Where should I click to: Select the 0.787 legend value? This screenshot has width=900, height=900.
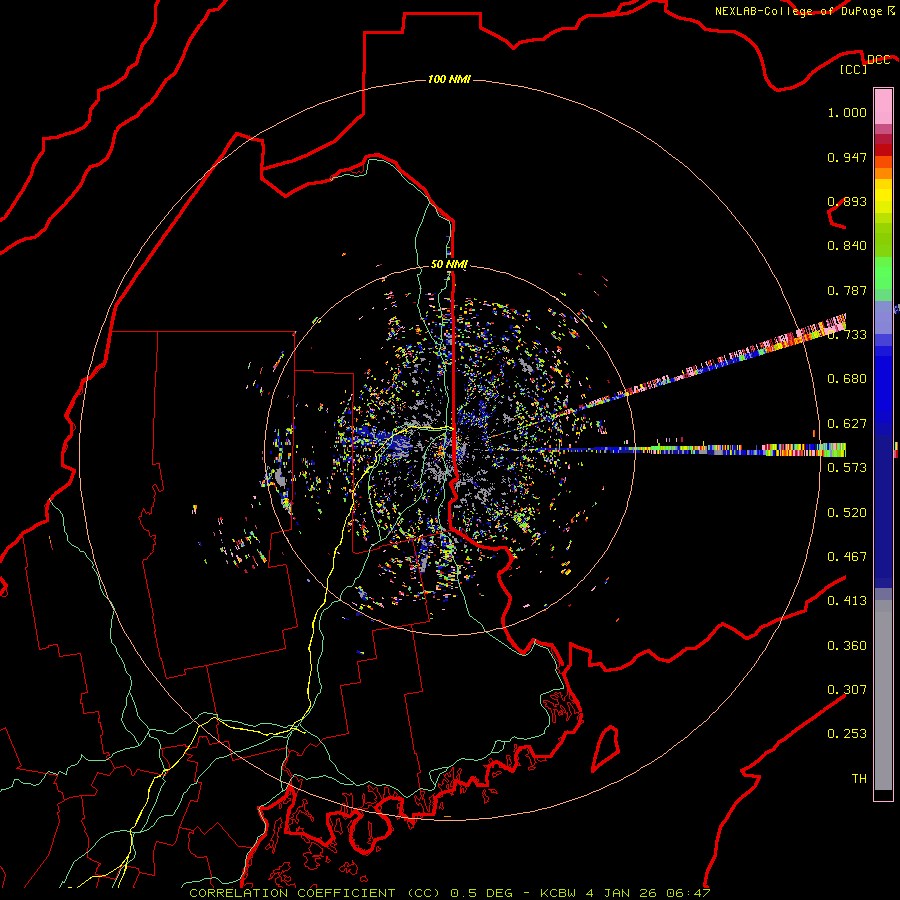847,290
